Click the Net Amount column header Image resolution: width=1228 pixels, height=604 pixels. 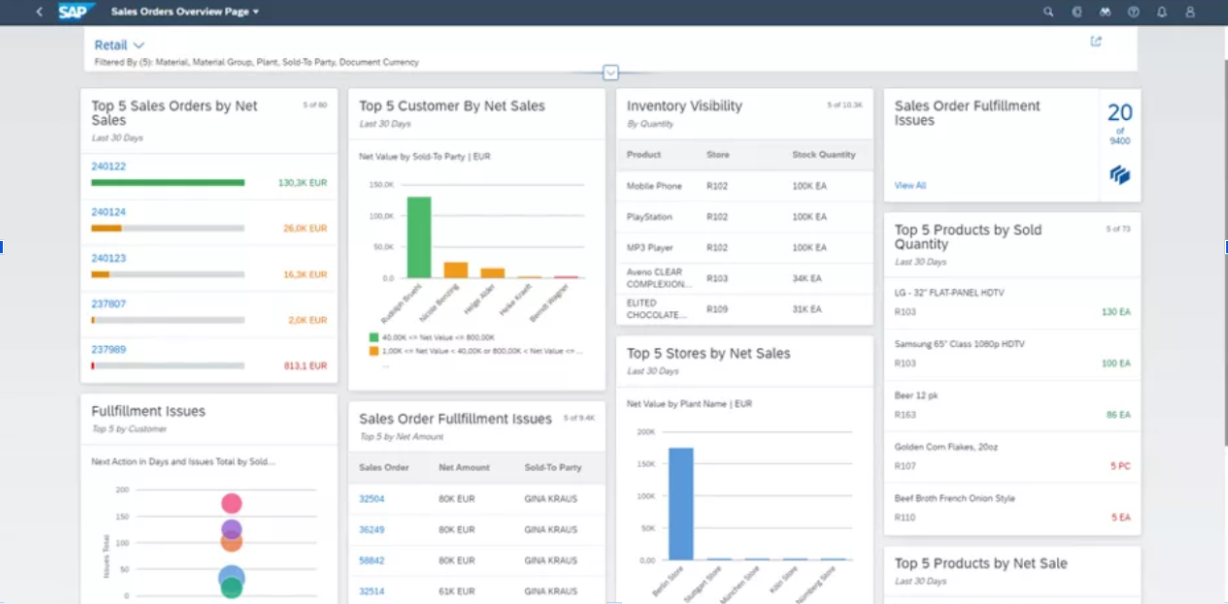coord(464,468)
